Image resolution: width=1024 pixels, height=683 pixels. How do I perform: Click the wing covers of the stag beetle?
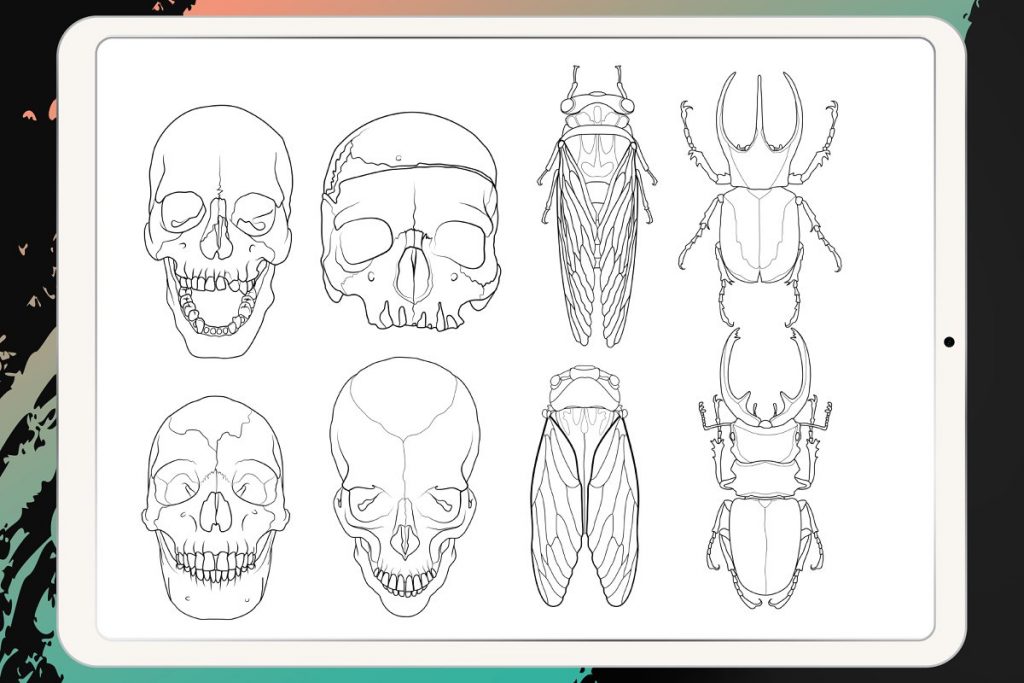765,547
